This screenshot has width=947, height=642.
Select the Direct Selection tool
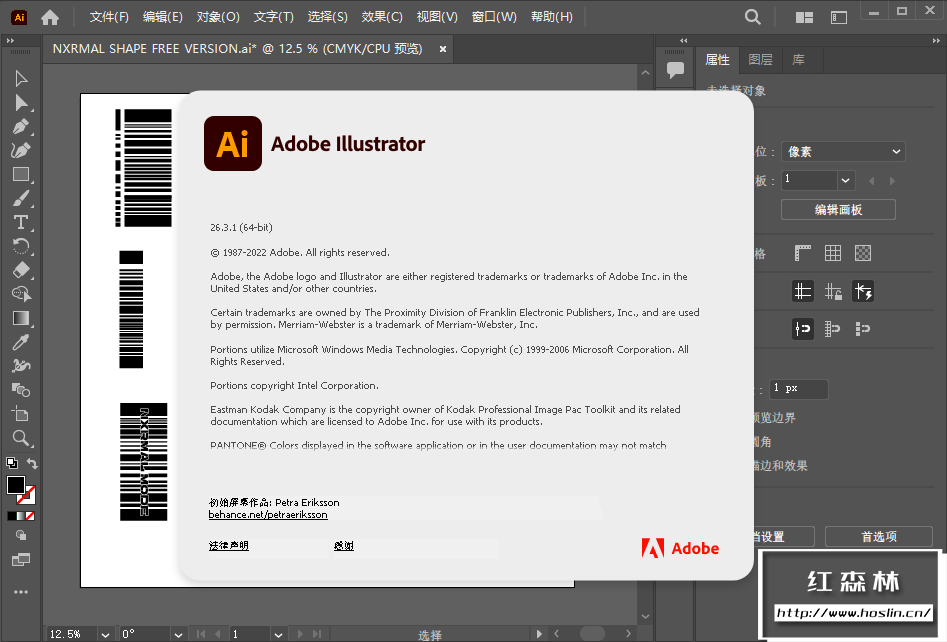click(21, 103)
